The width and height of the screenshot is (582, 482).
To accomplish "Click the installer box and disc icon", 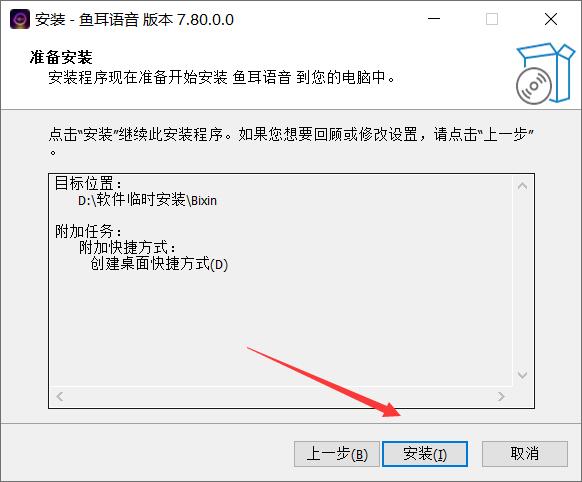I will tap(545, 73).
